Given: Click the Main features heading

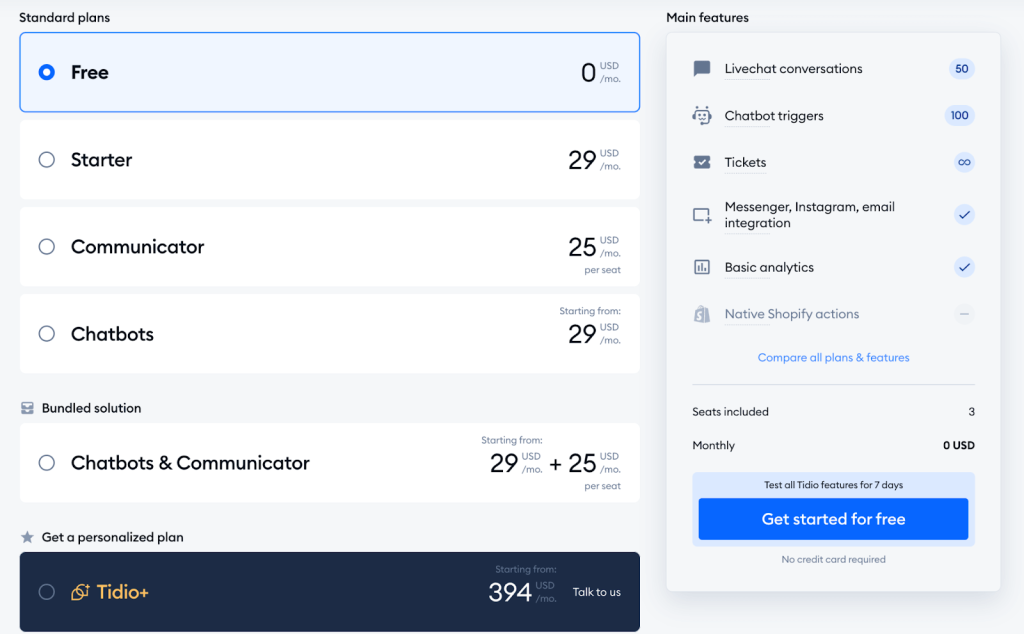Looking at the screenshot, I should 707,18.
